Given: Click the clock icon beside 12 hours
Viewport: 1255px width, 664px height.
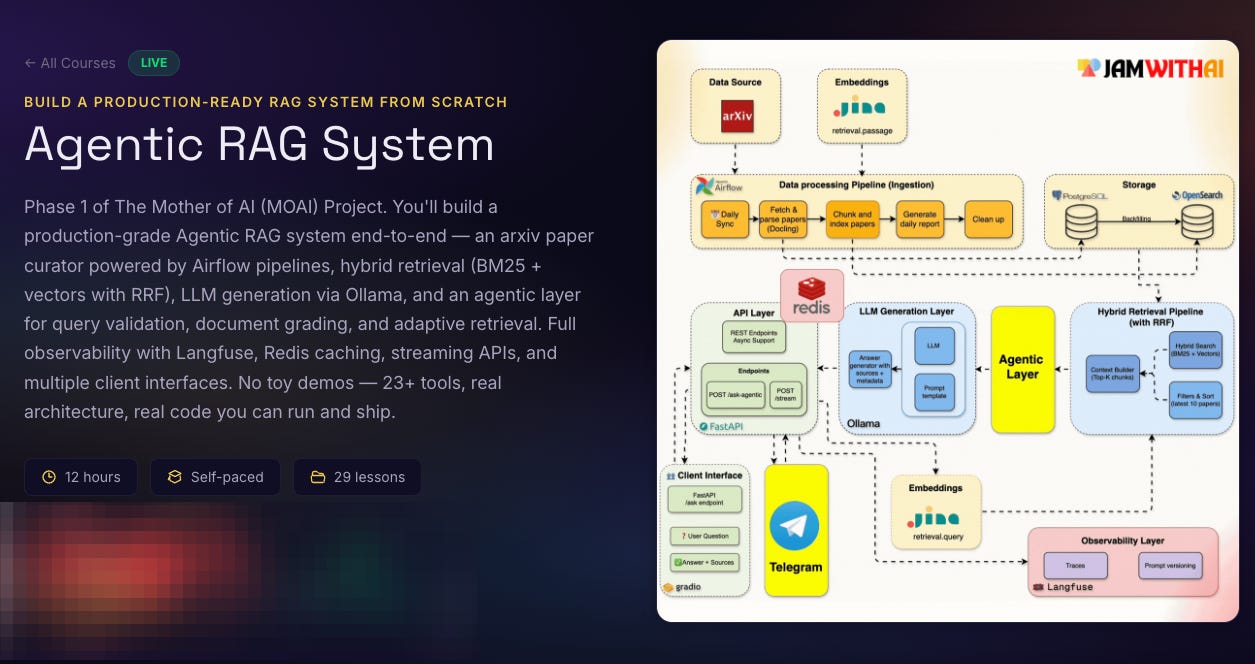Looking at the screenshot, I should tap(49, 477).
